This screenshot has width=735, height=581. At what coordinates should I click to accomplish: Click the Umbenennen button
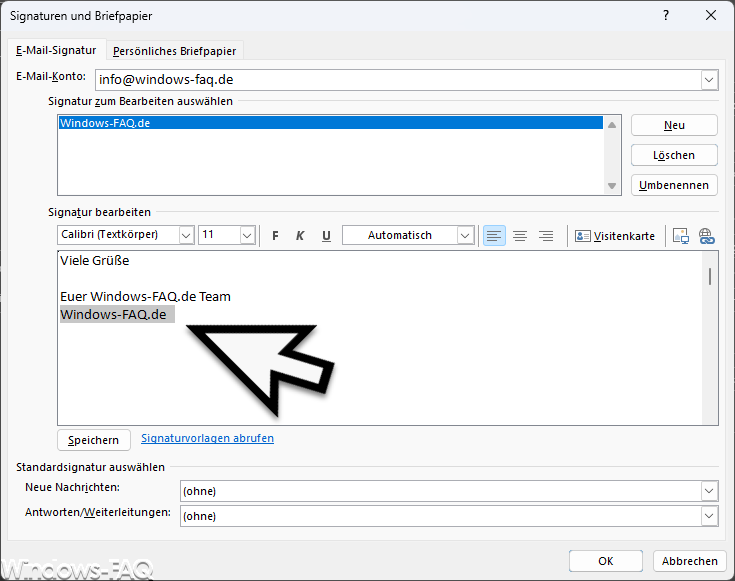tap(674, 185)
